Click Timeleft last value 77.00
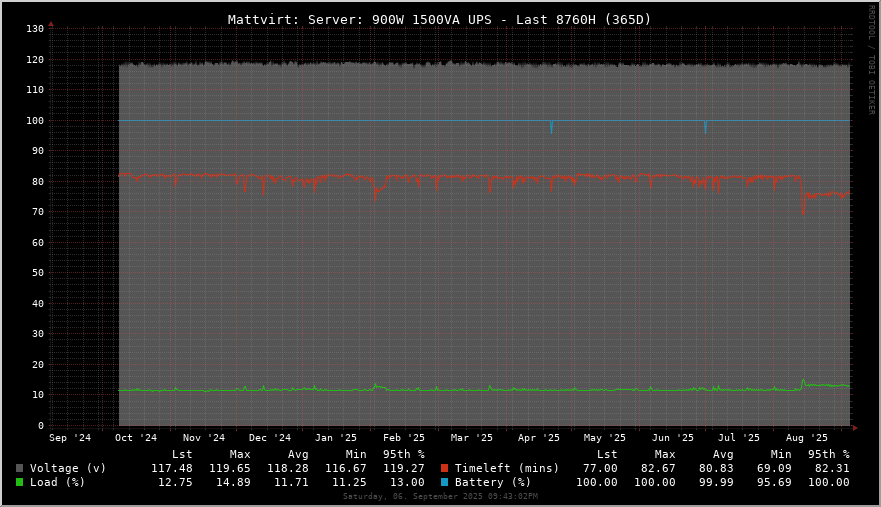This screenshot has height=507, width=881. (600, 468)
